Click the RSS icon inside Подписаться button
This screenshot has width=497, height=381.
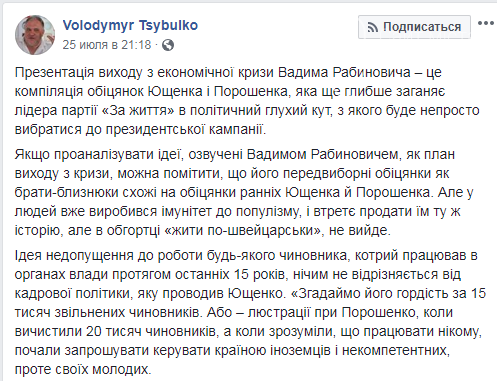(372, 27)
